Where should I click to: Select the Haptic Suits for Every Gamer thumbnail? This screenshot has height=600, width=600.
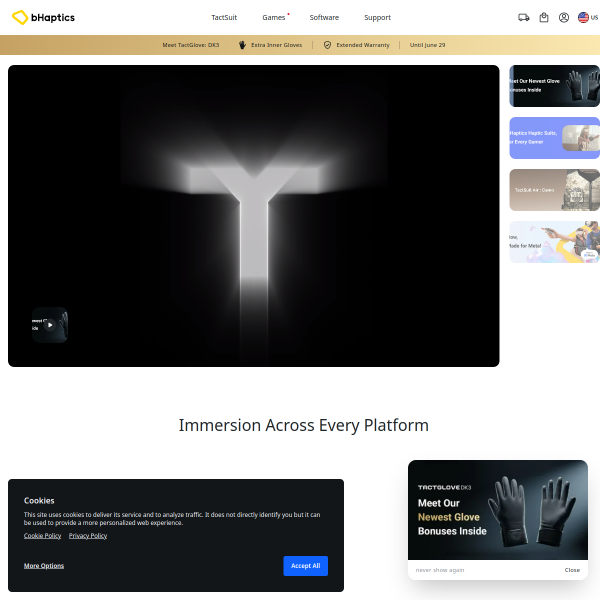click(x=554, y=138)
